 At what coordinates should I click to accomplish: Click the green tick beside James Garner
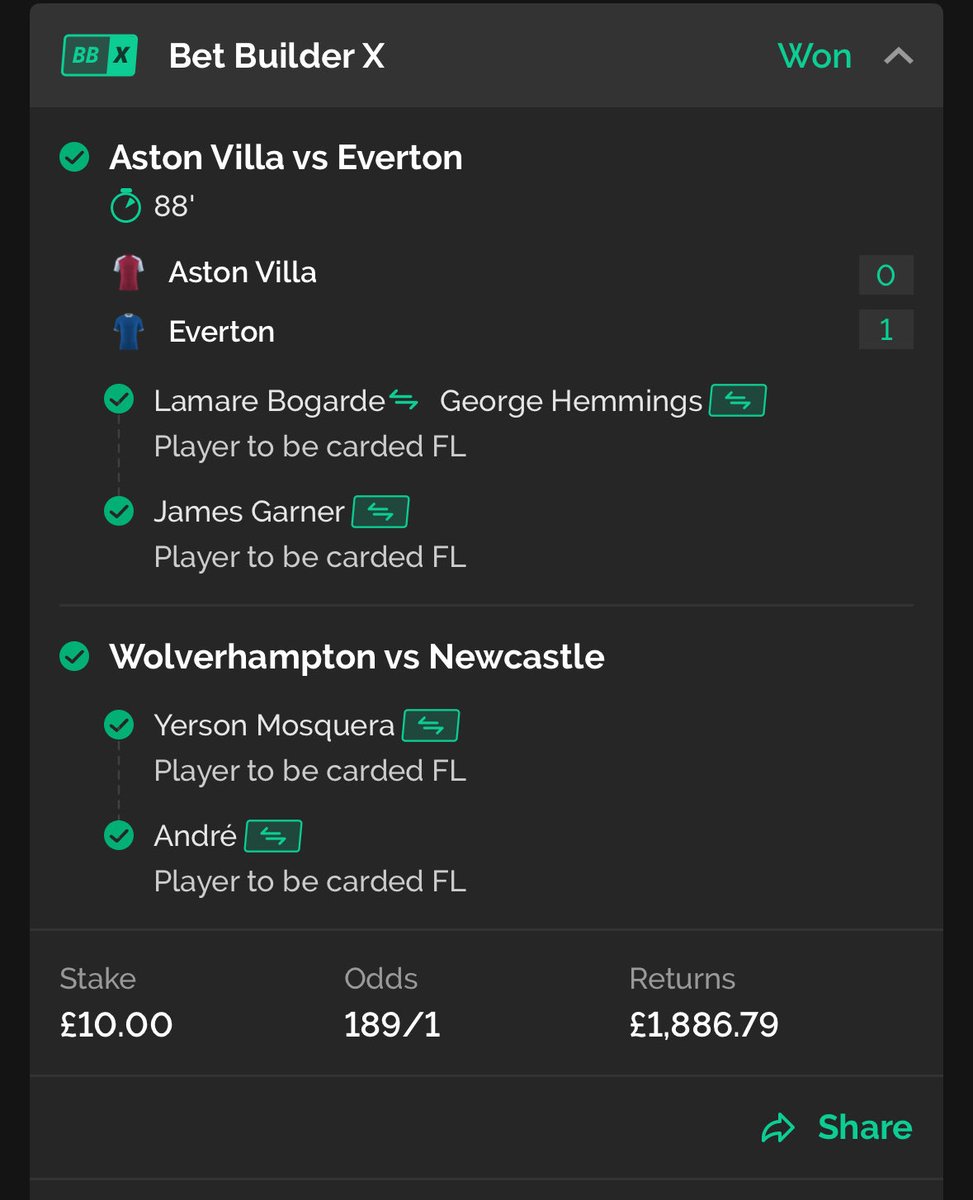click(119, 512)
